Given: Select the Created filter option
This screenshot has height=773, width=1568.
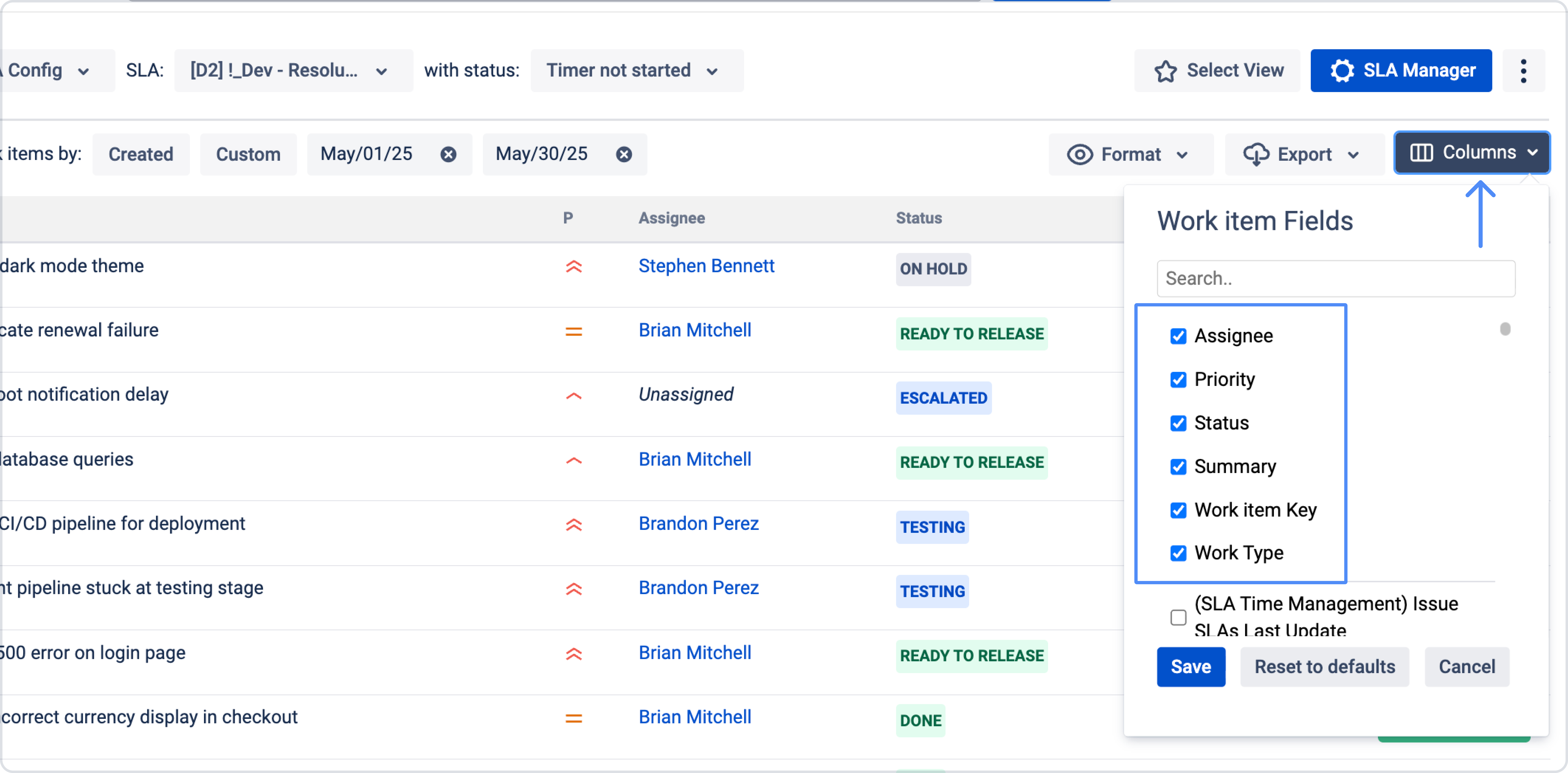Looking at the screenshot, I should pos(141,154).
